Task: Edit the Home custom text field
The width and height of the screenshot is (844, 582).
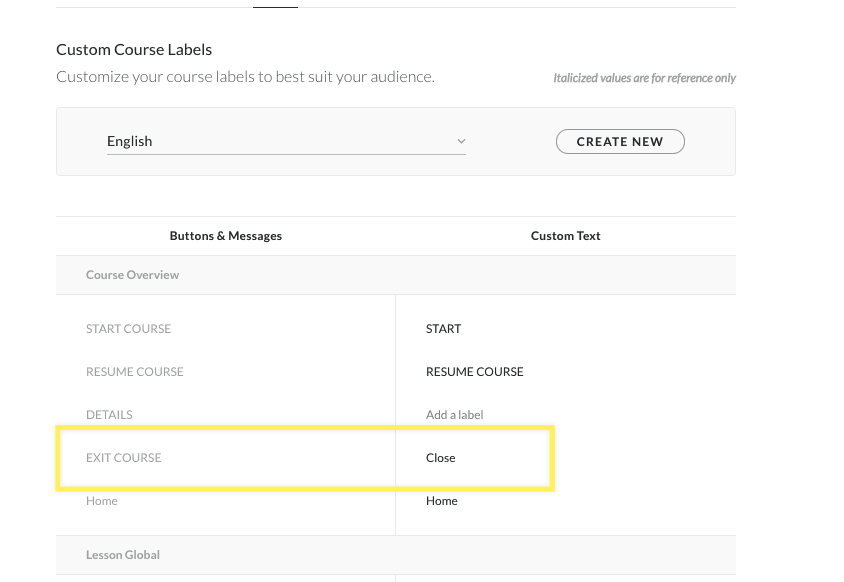Action: 442,501
